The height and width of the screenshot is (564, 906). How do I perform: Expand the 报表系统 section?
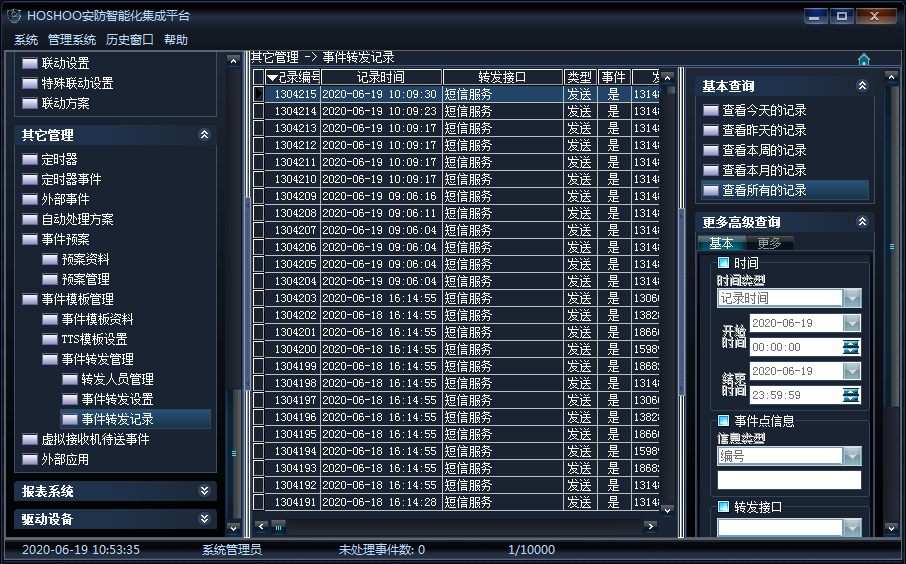[204, 491]
